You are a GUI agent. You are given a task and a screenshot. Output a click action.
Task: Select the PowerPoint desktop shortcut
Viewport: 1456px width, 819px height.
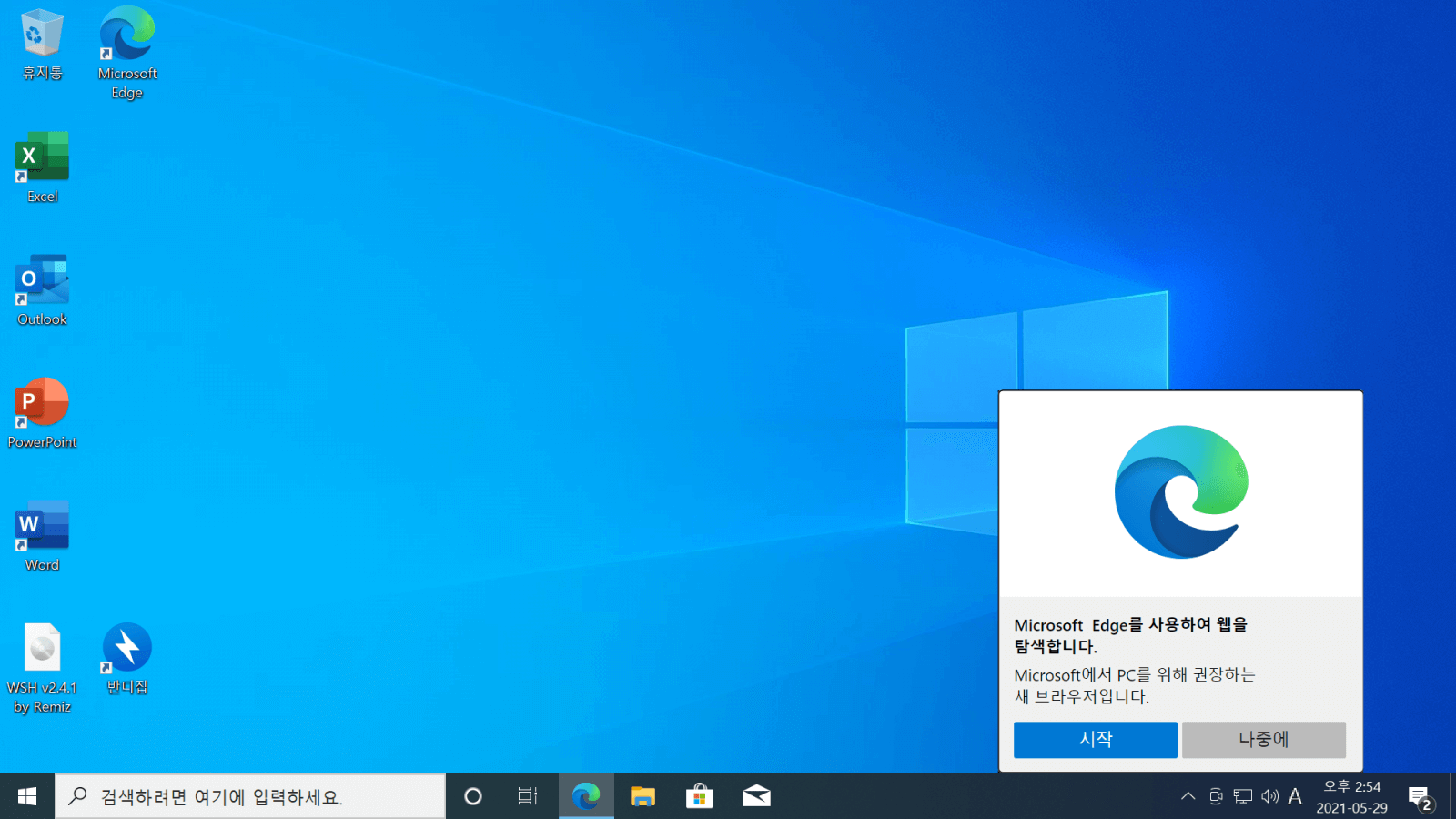tap(42, 413)
